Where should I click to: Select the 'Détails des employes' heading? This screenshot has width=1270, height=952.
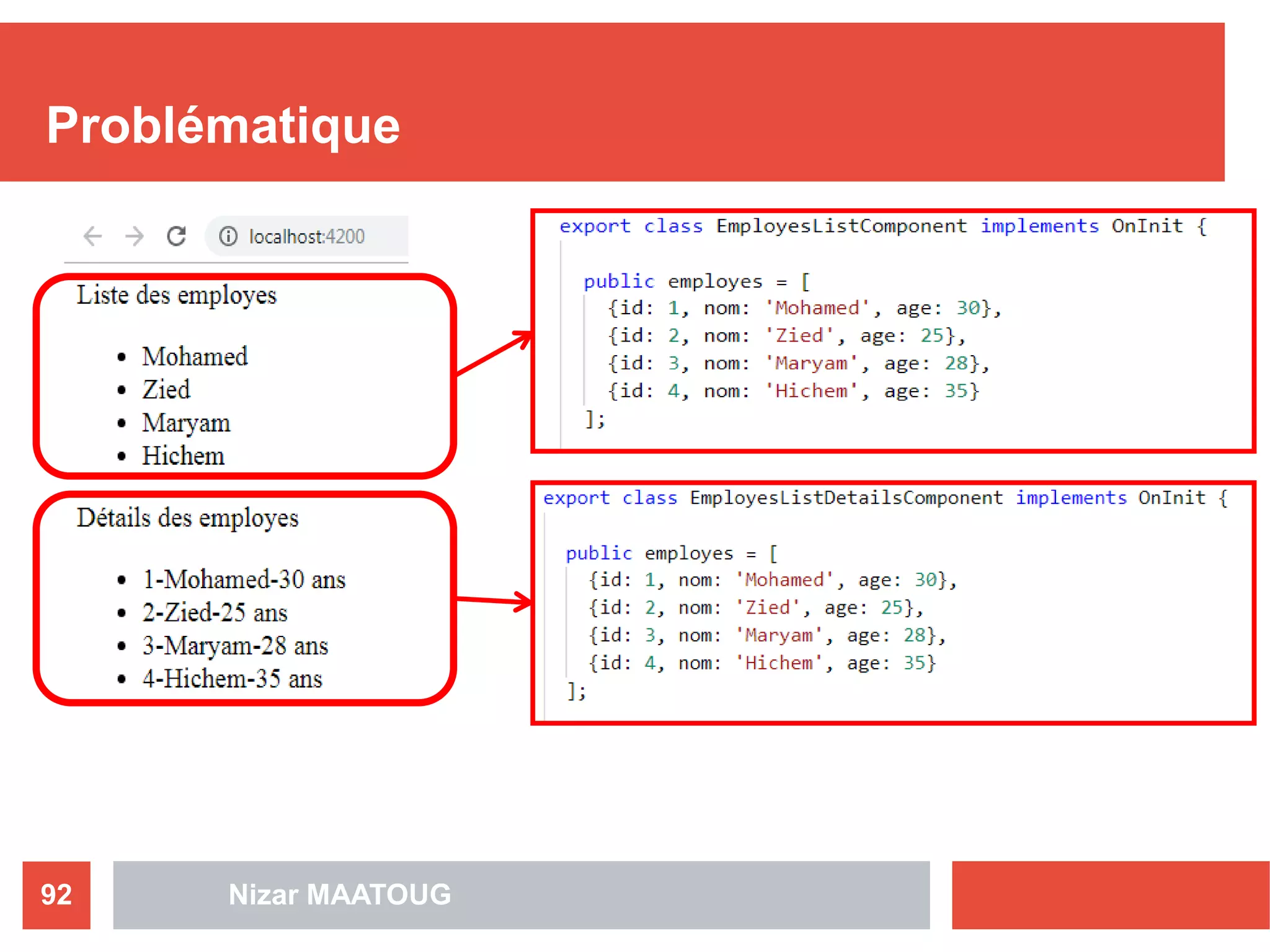(x=187, y=519)
